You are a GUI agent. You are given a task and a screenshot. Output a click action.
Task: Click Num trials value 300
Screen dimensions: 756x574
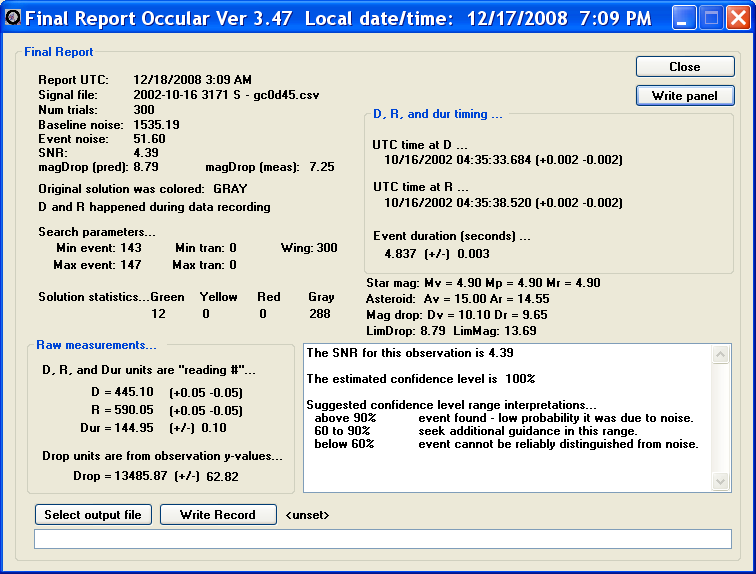[144, 110]
